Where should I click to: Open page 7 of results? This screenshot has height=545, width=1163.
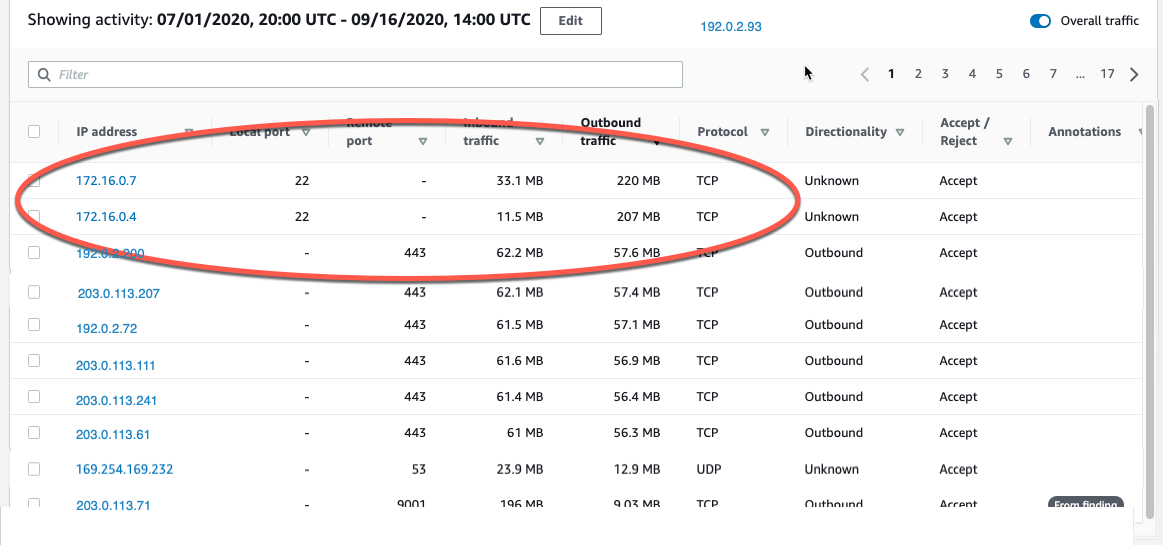point(1052,74)
